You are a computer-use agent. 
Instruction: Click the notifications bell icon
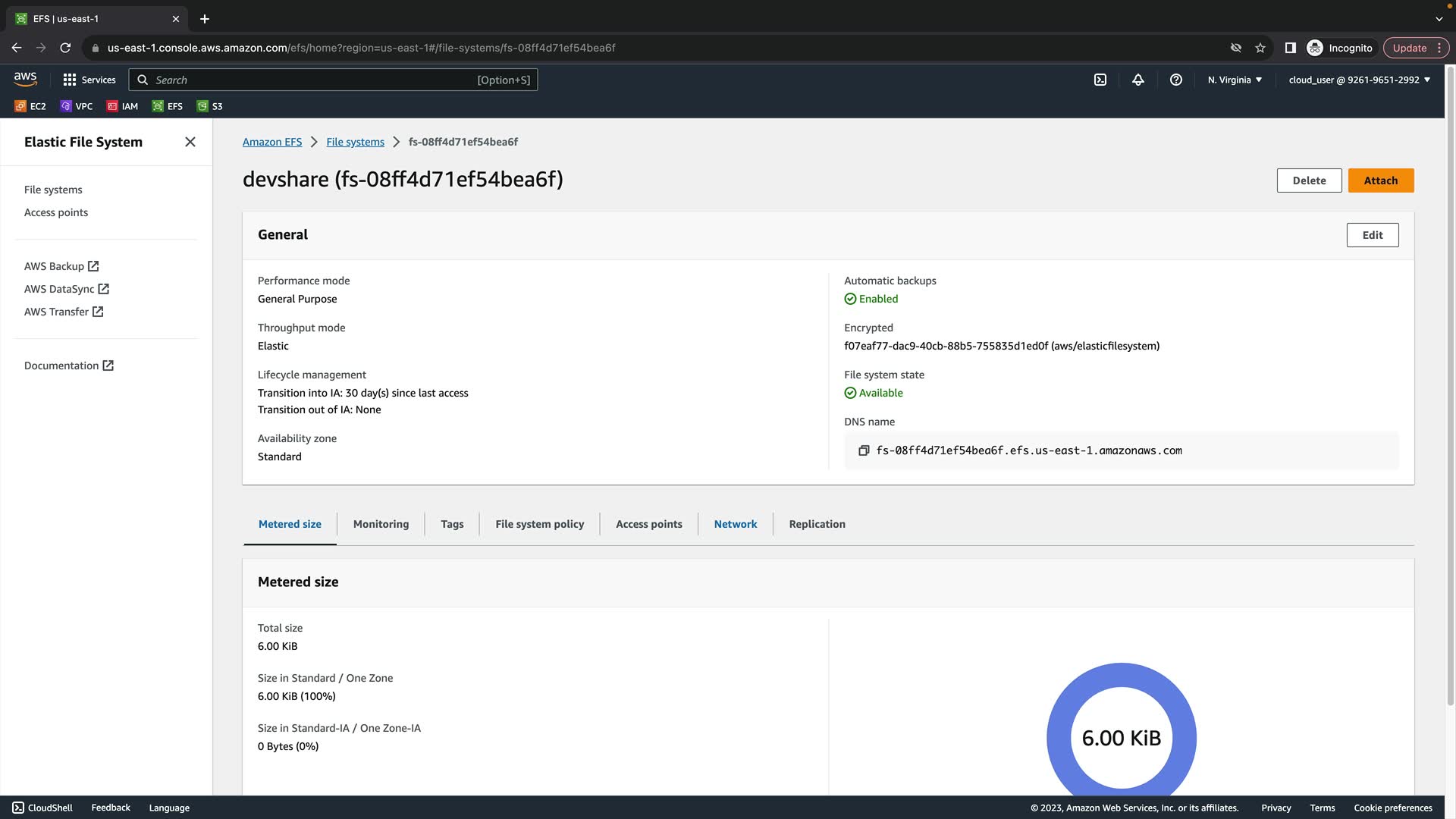point(1137,80)
